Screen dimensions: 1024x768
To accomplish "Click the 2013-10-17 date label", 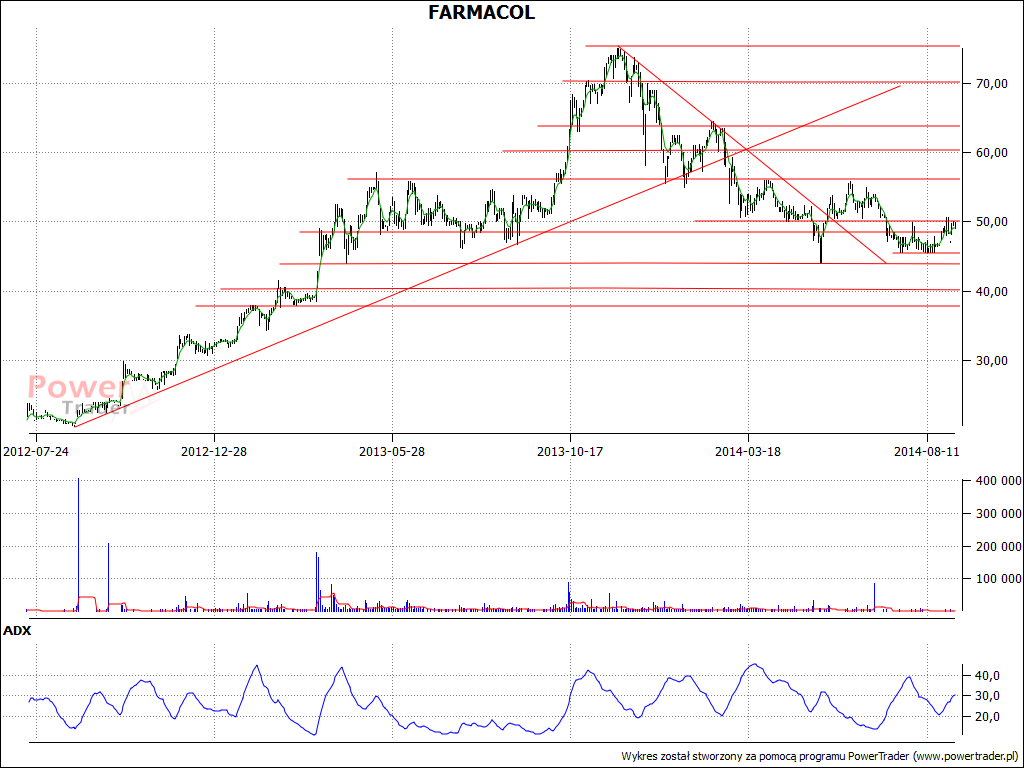I will (570, 452).
